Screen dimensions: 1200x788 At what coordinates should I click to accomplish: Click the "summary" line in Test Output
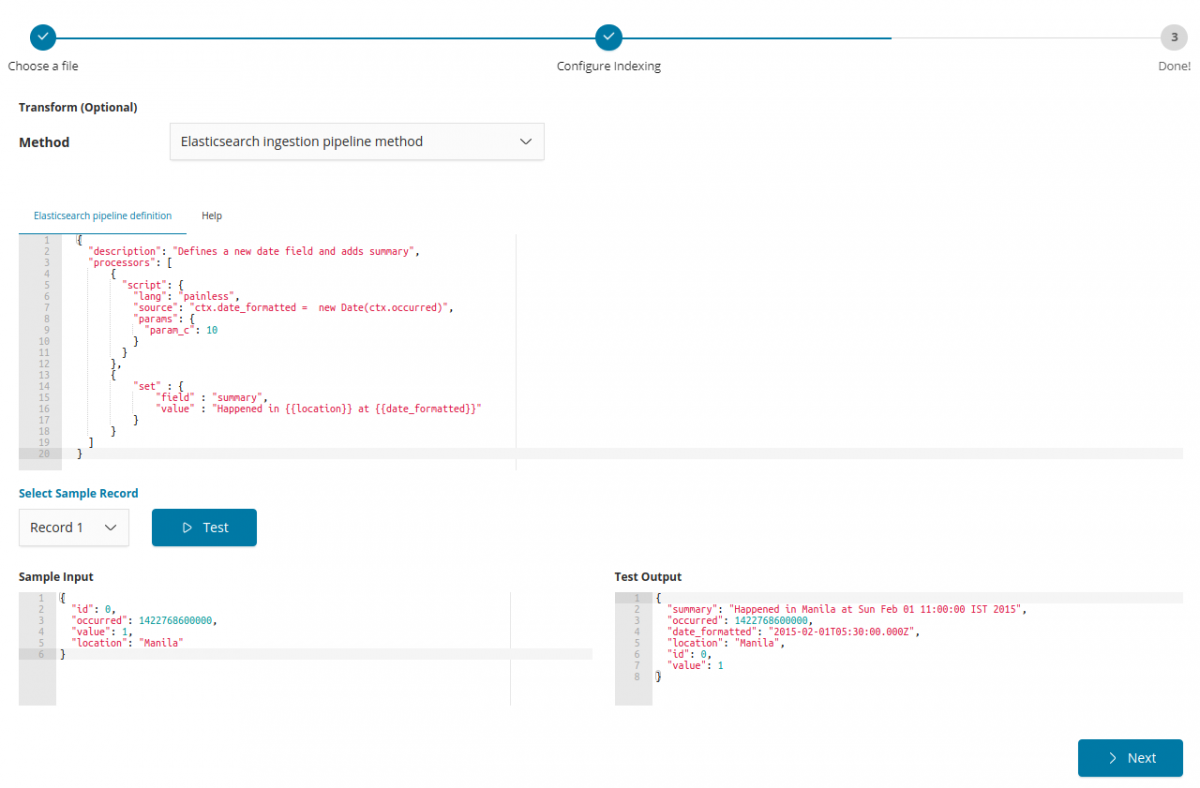(x=847, y=609)
